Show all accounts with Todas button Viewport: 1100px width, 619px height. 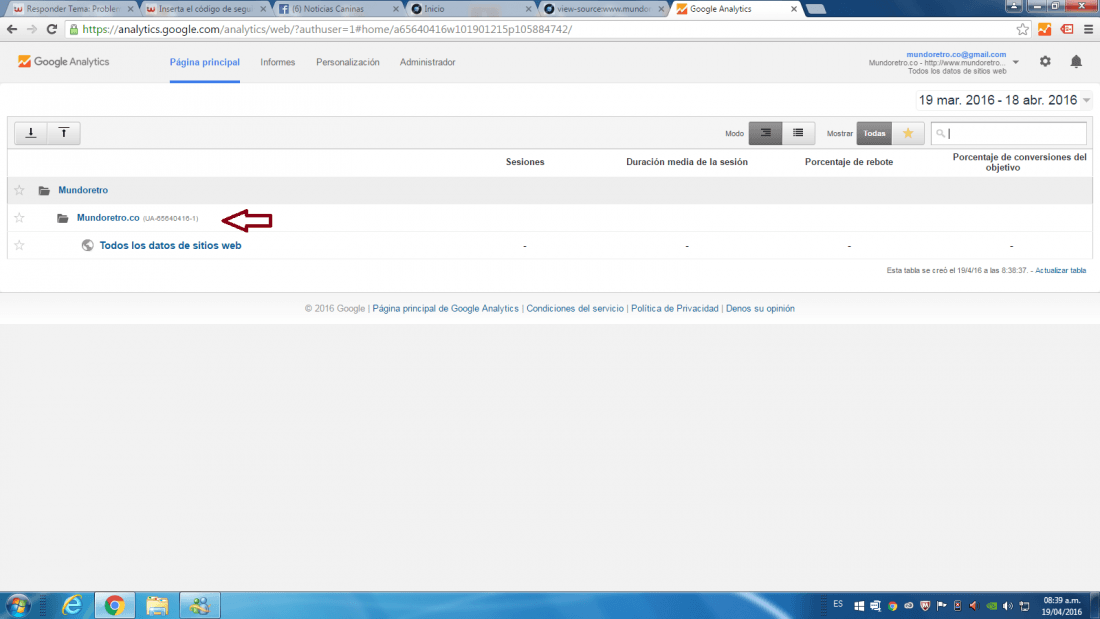[874, 133]
